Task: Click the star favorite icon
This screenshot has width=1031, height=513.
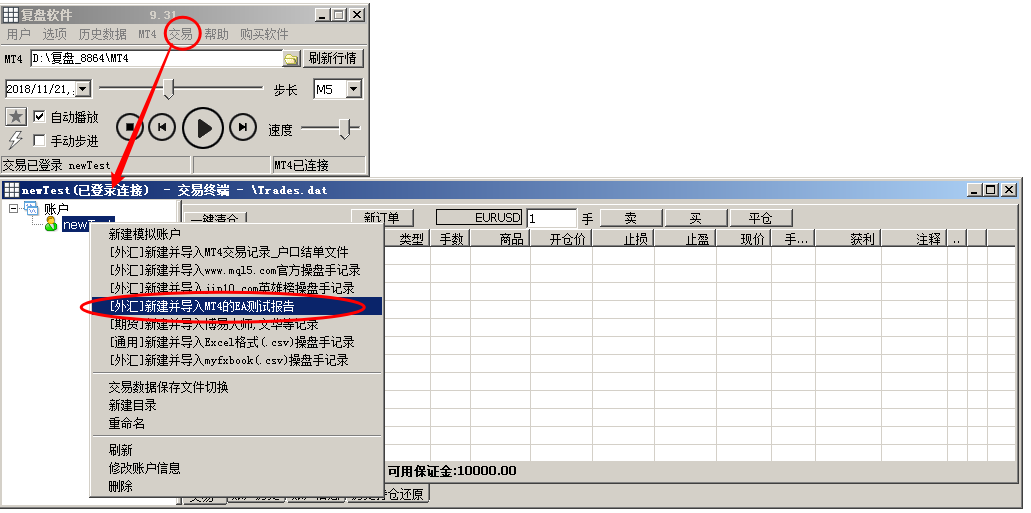Action: point(15,117)
